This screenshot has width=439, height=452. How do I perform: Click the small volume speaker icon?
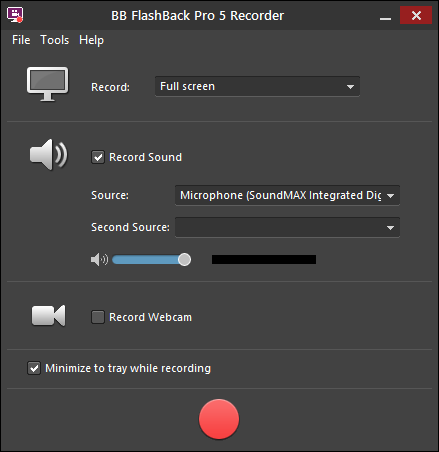click(99, 259)
